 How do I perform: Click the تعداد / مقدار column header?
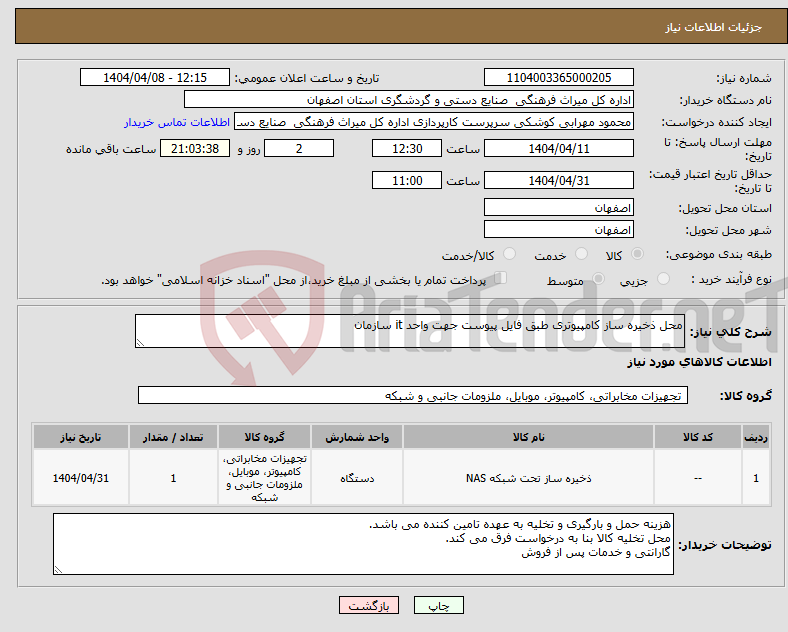(x=173, y=437)
